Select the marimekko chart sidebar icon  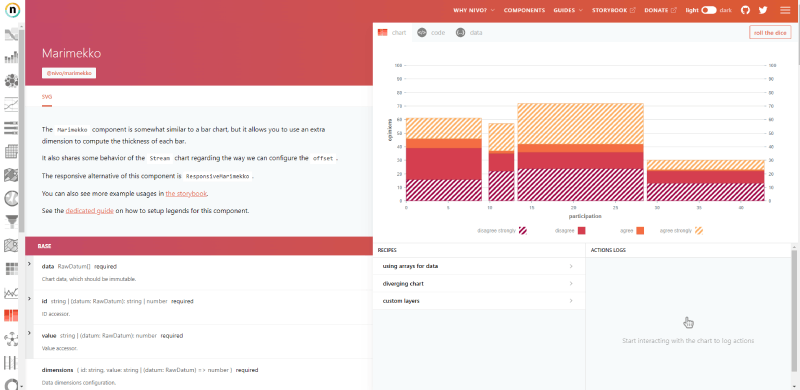tap(11, 315)
